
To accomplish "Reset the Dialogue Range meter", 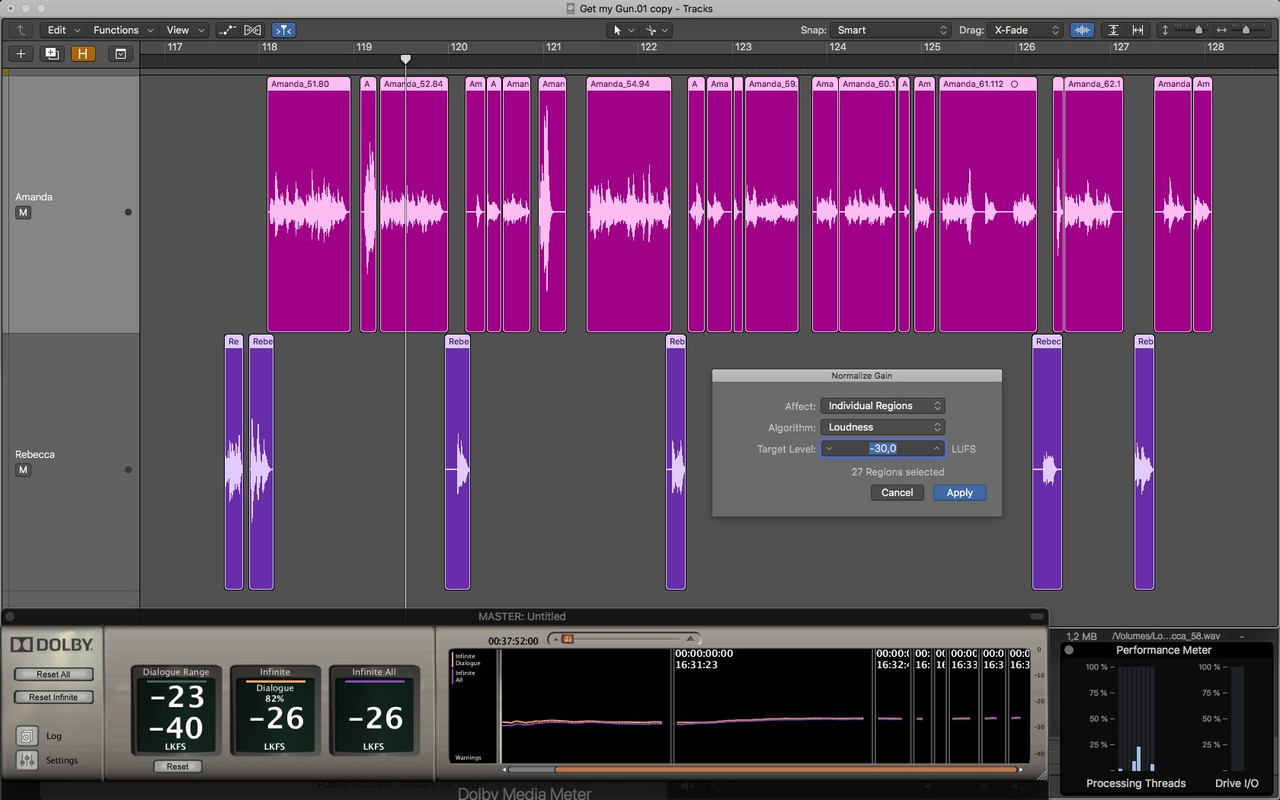I will (x=177, y=766).
